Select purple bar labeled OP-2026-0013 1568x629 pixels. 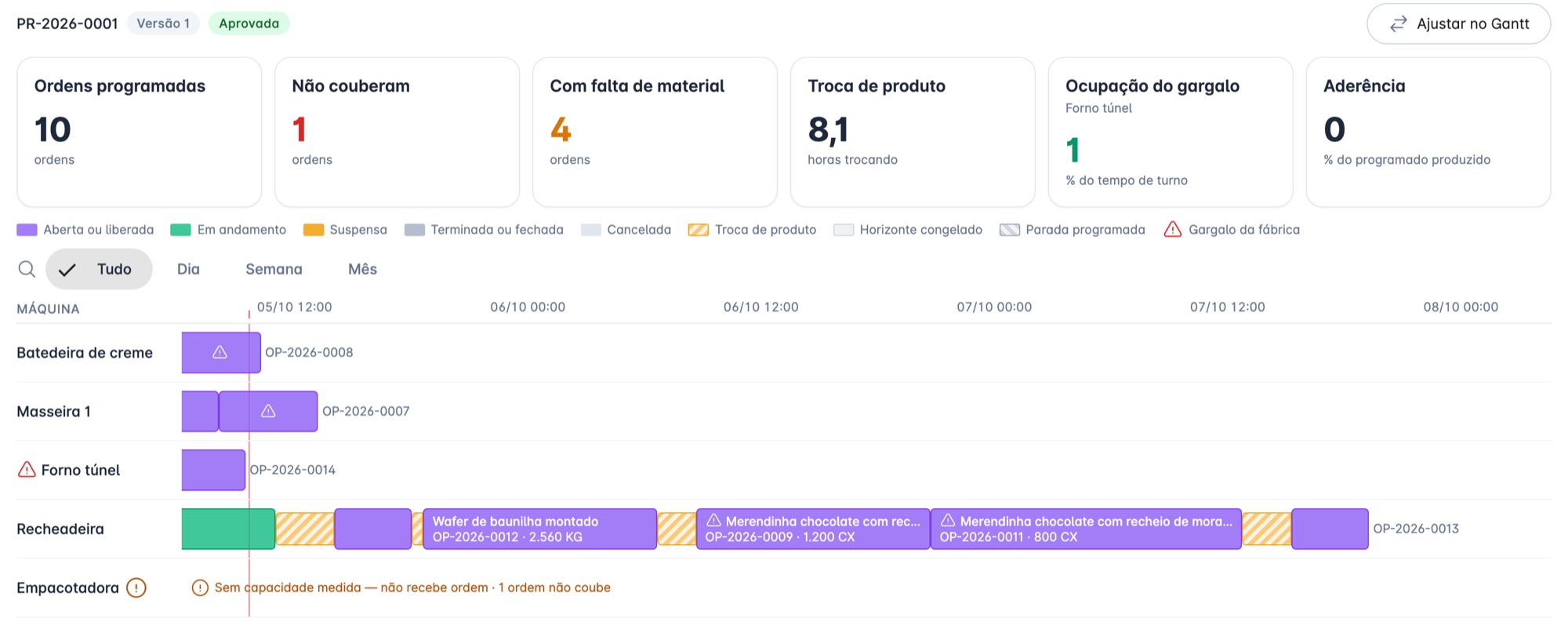coord(1330,529)
